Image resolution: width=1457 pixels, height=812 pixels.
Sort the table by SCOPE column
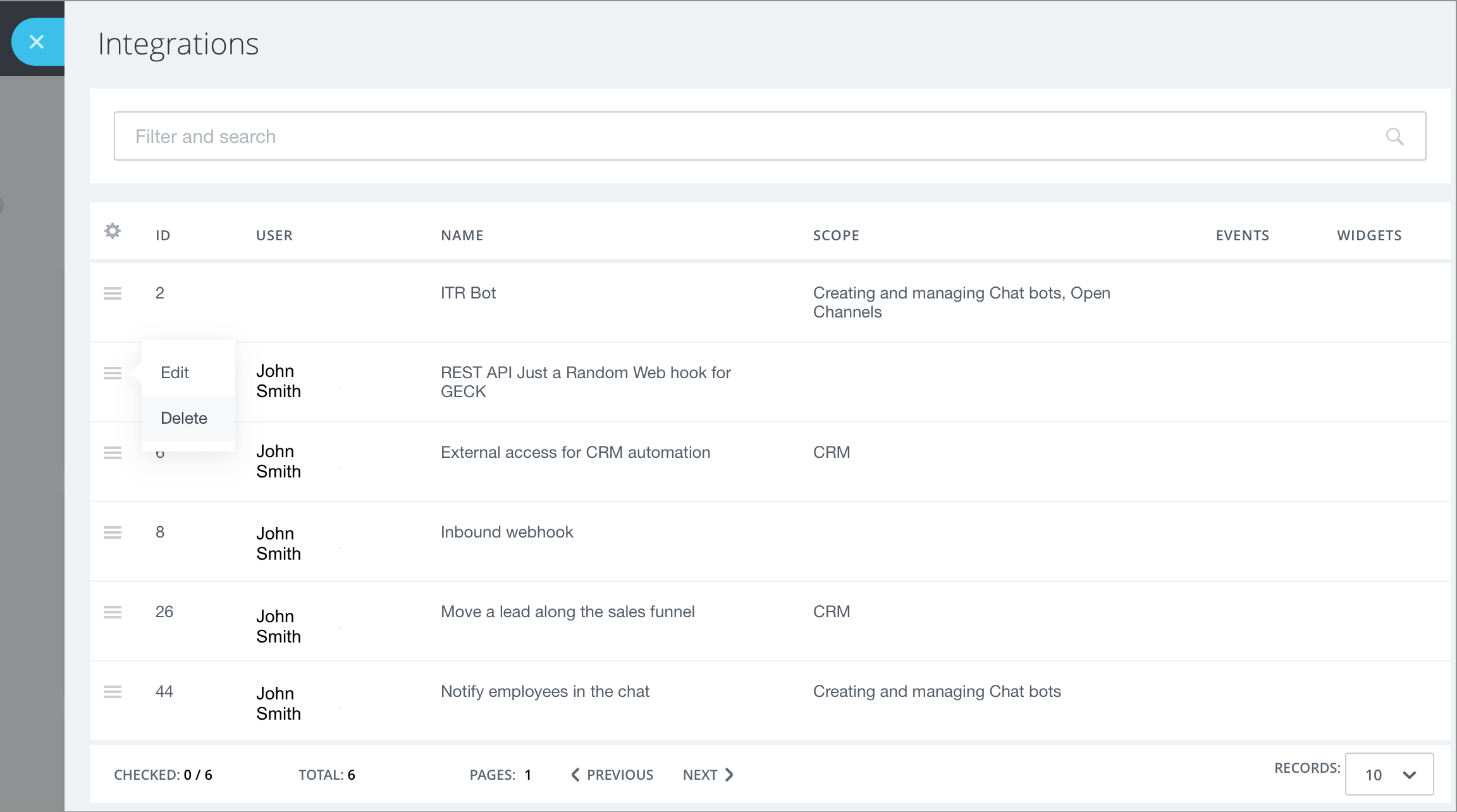click(x=836, y=235)
